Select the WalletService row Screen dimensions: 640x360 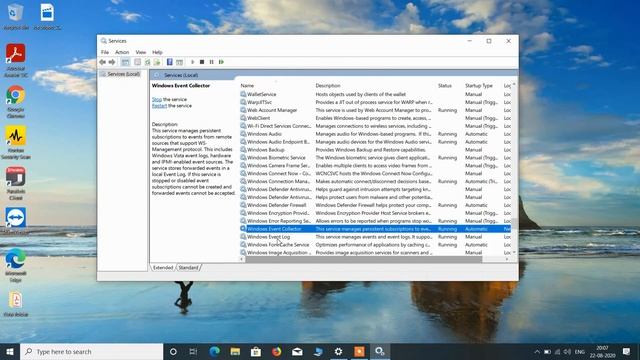375,94
